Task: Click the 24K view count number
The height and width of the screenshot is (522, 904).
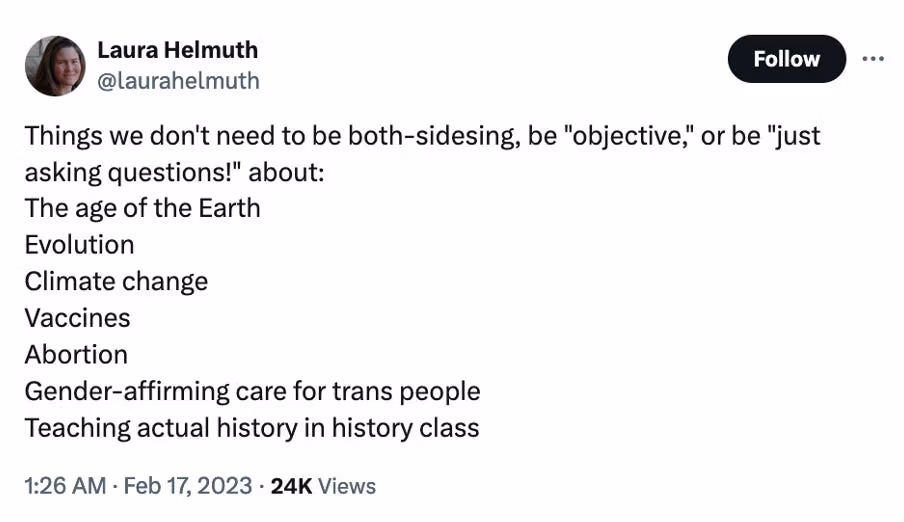Action: coord(292,486)
